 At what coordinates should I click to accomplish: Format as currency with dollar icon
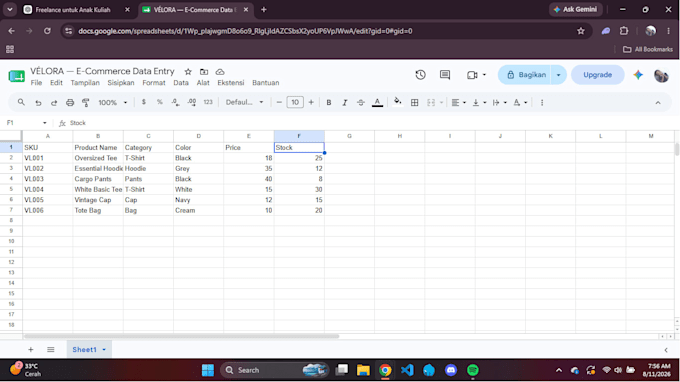point(144,102)
